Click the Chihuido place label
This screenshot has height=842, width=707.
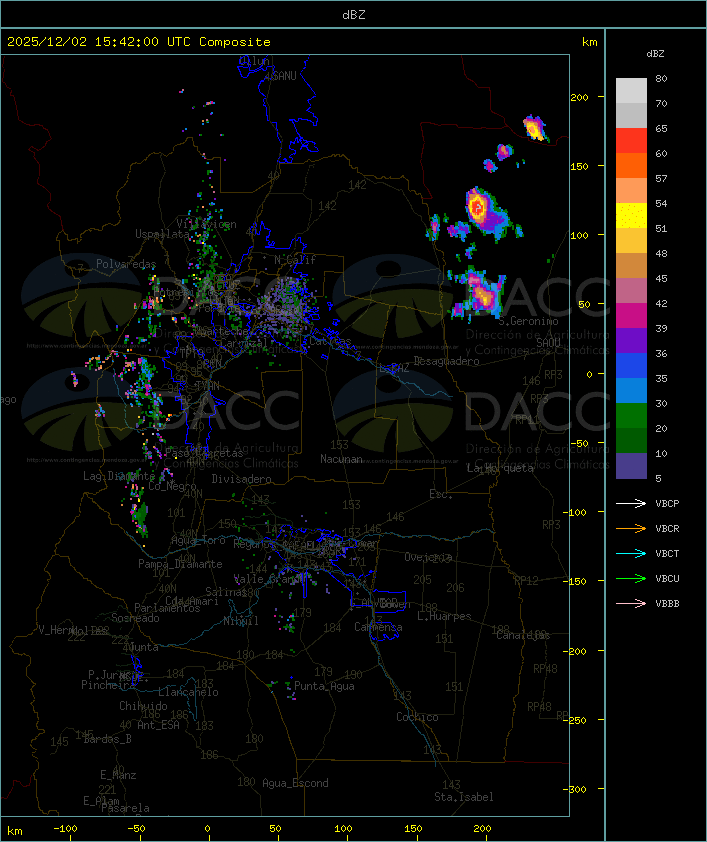tap(143, 706)
